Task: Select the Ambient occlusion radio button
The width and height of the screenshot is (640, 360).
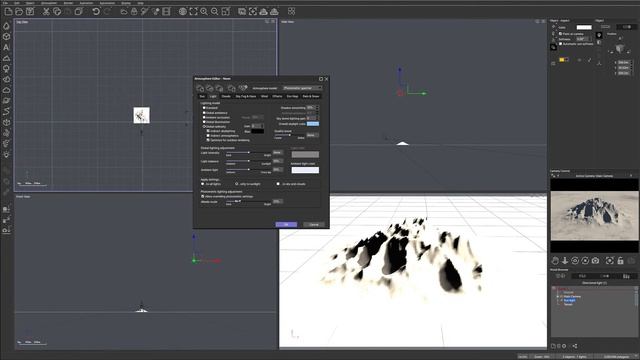Action: point(204,117)
